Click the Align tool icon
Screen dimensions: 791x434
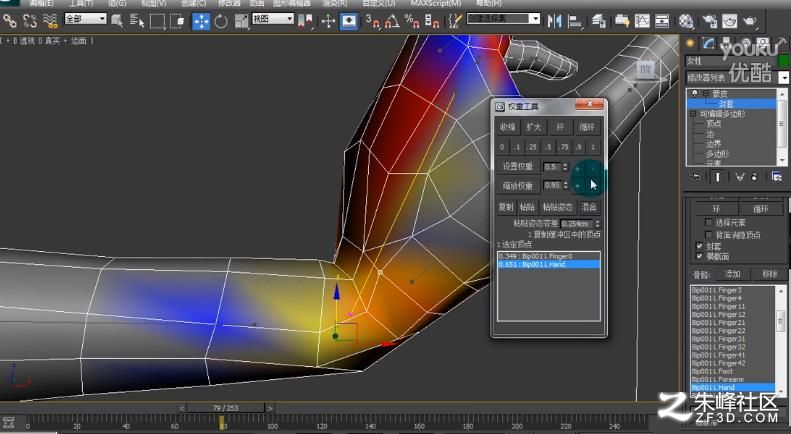point(575,21)
